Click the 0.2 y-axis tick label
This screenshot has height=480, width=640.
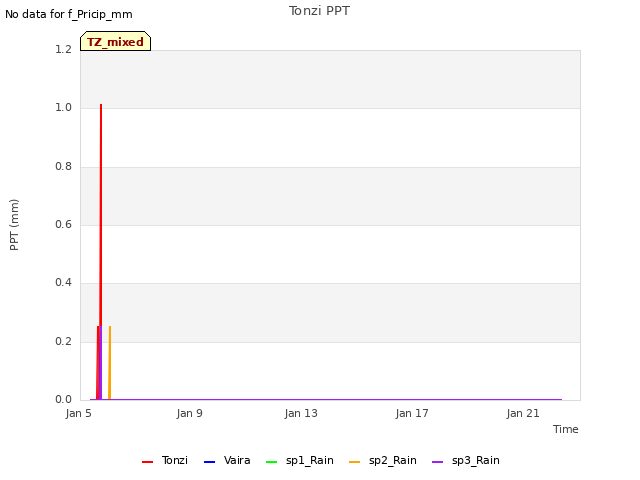tap(63, 341)
